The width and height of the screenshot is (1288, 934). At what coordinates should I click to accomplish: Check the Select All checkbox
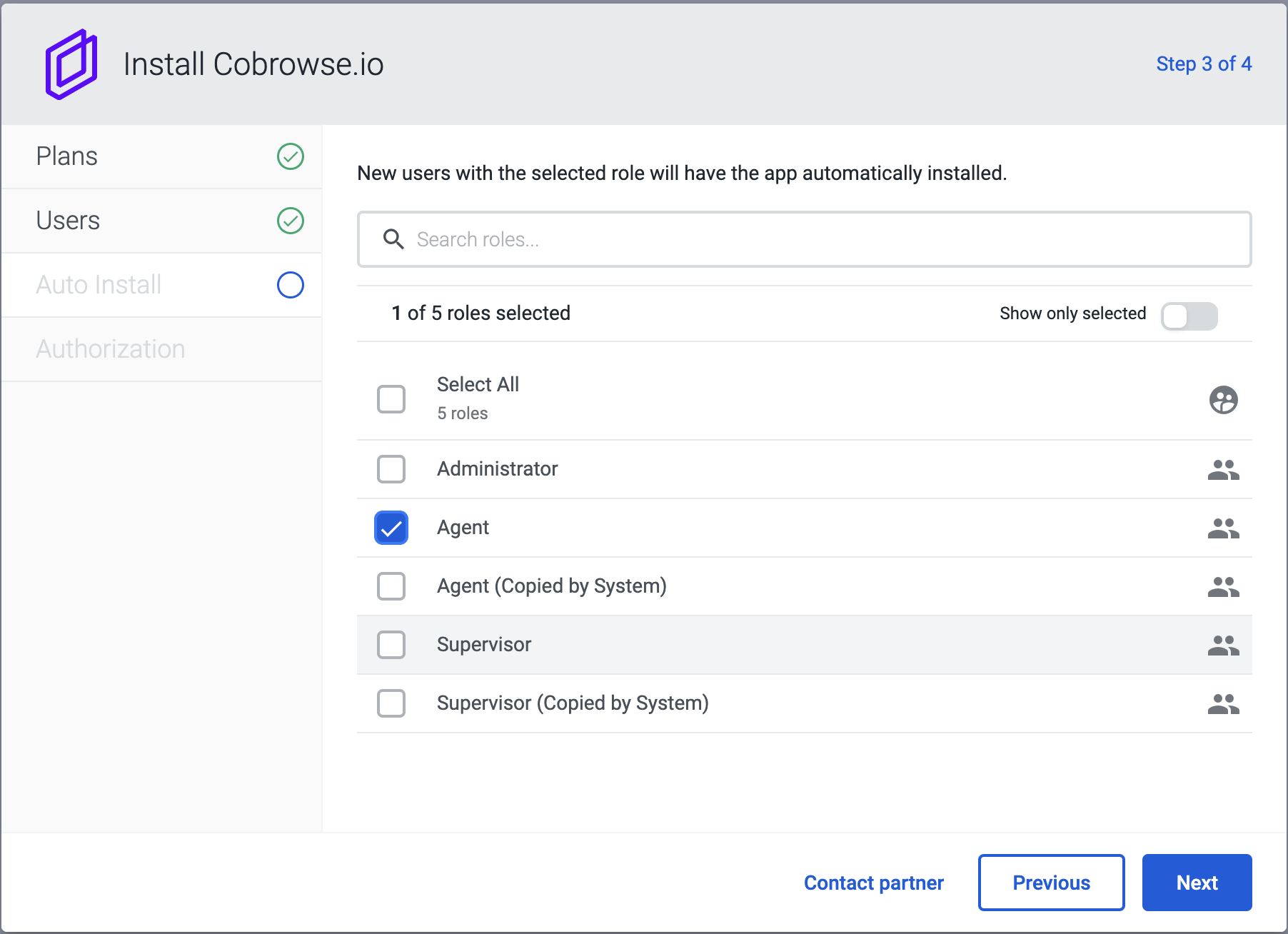(391, 399)
